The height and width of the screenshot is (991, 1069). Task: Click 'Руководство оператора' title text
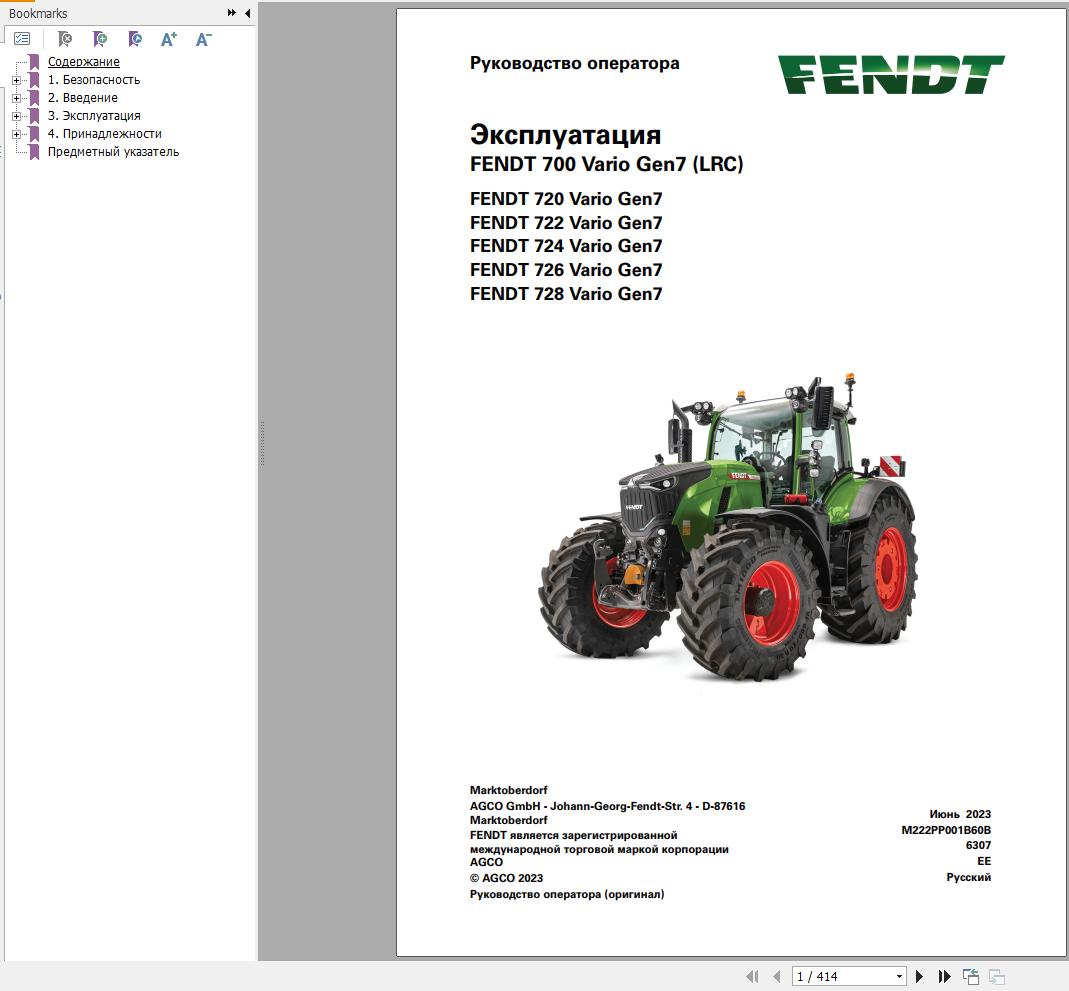(575, 63)
